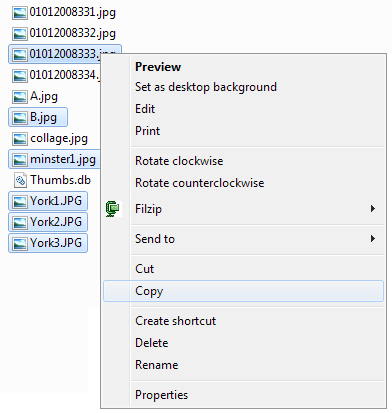
Task: Select Delete from the context menu
Action: (243, 343)
